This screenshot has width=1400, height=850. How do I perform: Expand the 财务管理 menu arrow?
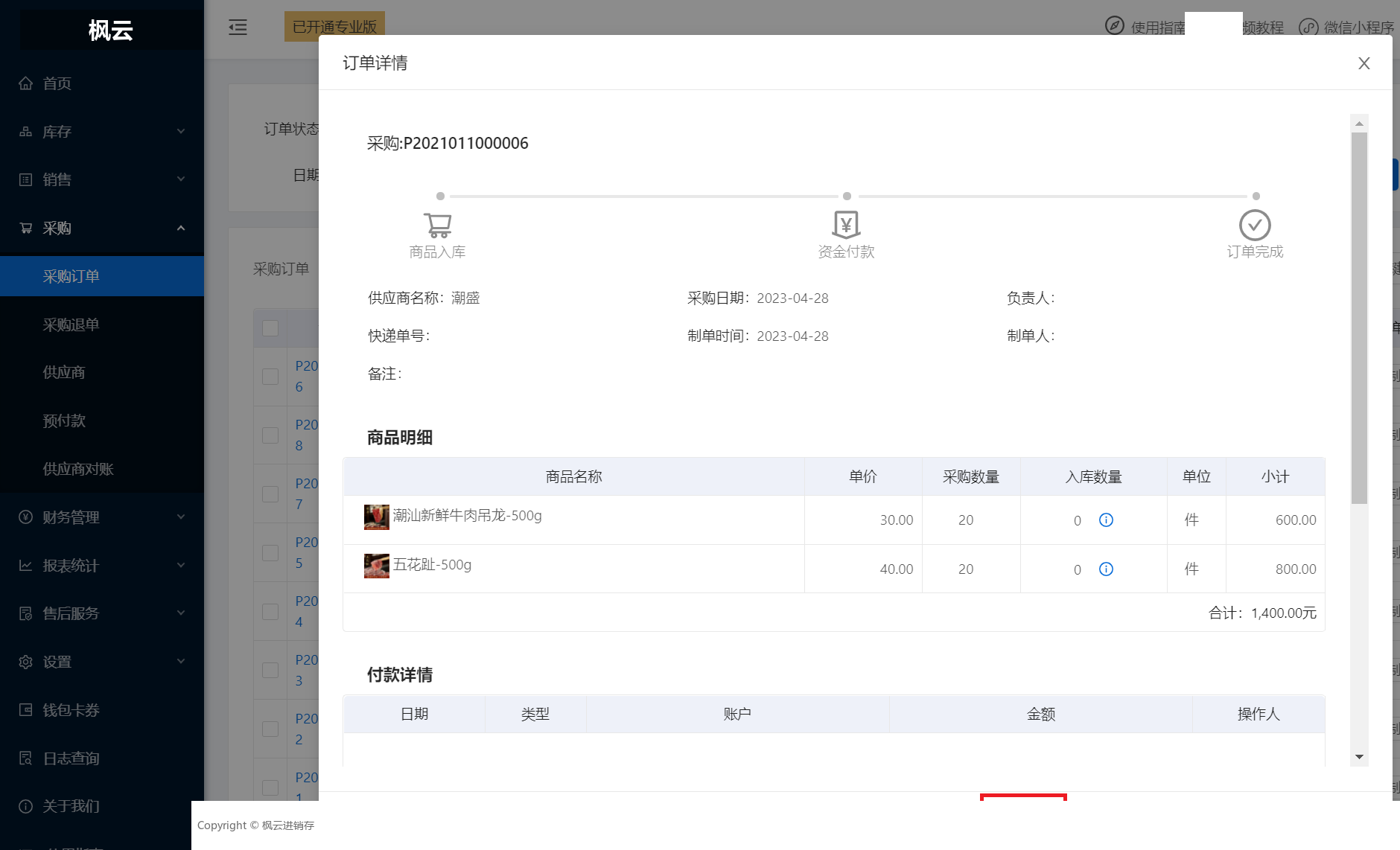click(181, 517)
